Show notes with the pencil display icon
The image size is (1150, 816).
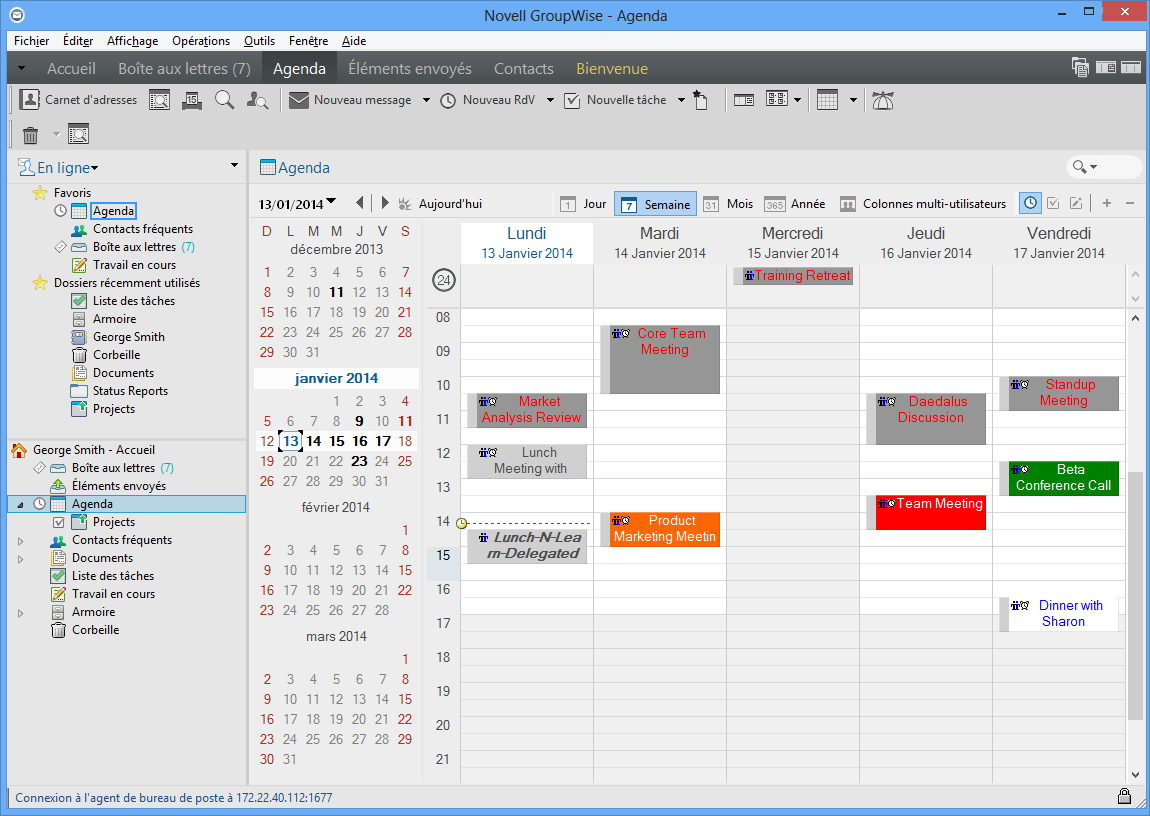tap(1075, 203)
